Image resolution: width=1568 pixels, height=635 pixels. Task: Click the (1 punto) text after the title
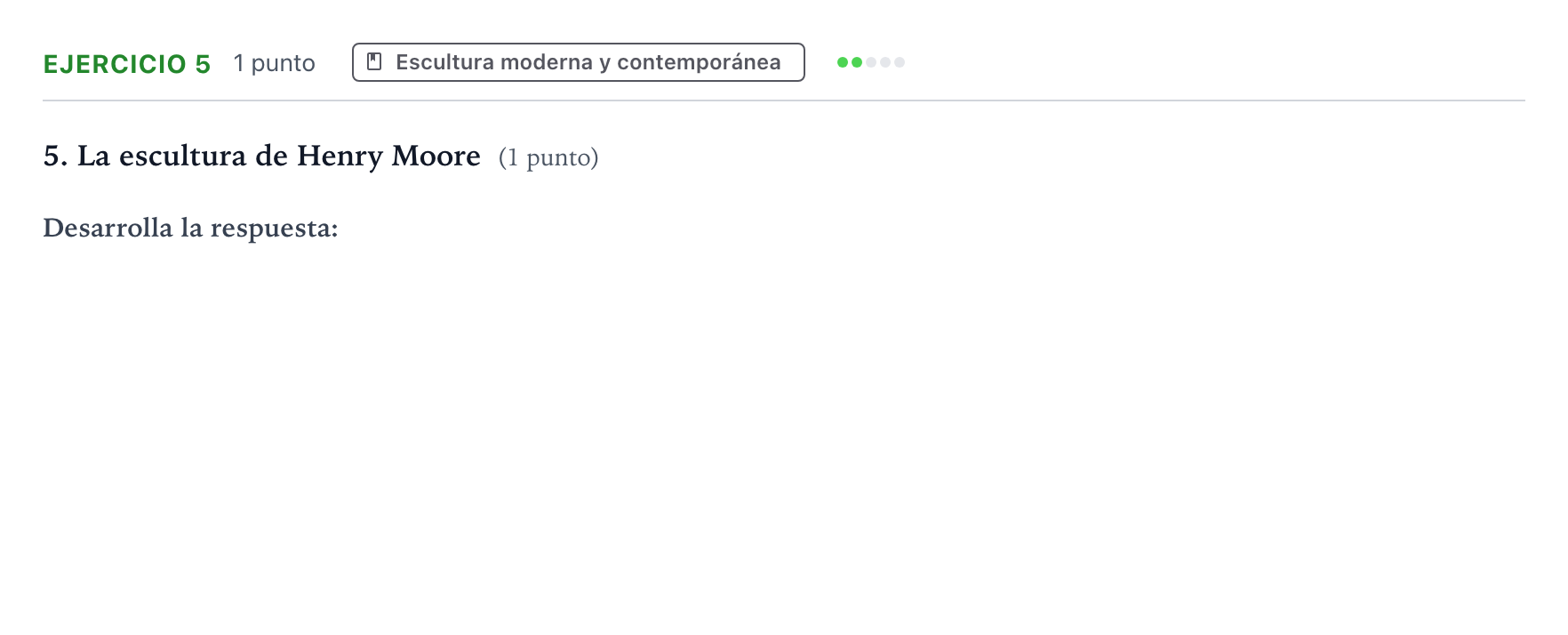pos(548,157)
